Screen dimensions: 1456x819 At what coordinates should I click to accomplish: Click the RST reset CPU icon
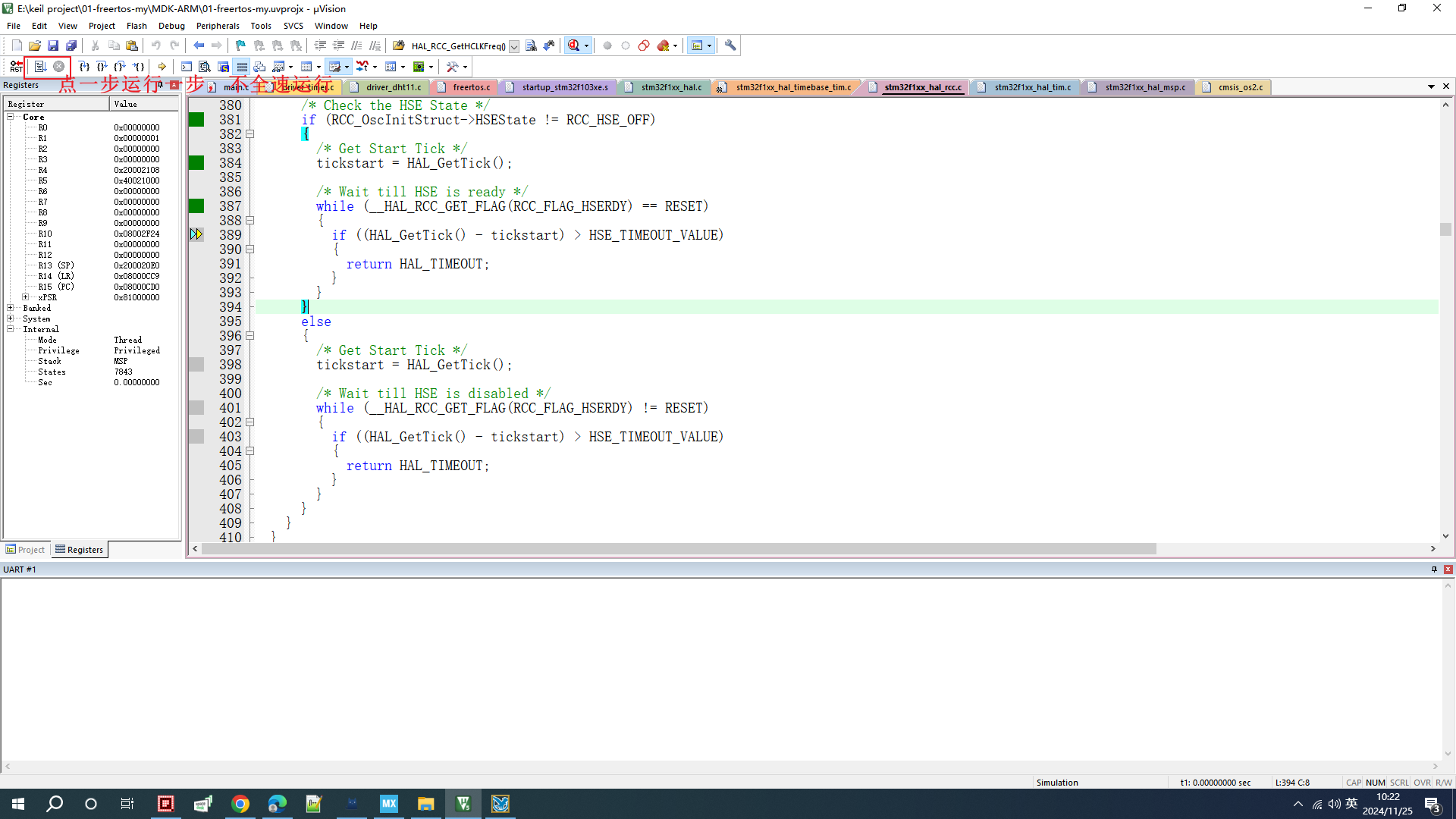click(x=16, y=67)
